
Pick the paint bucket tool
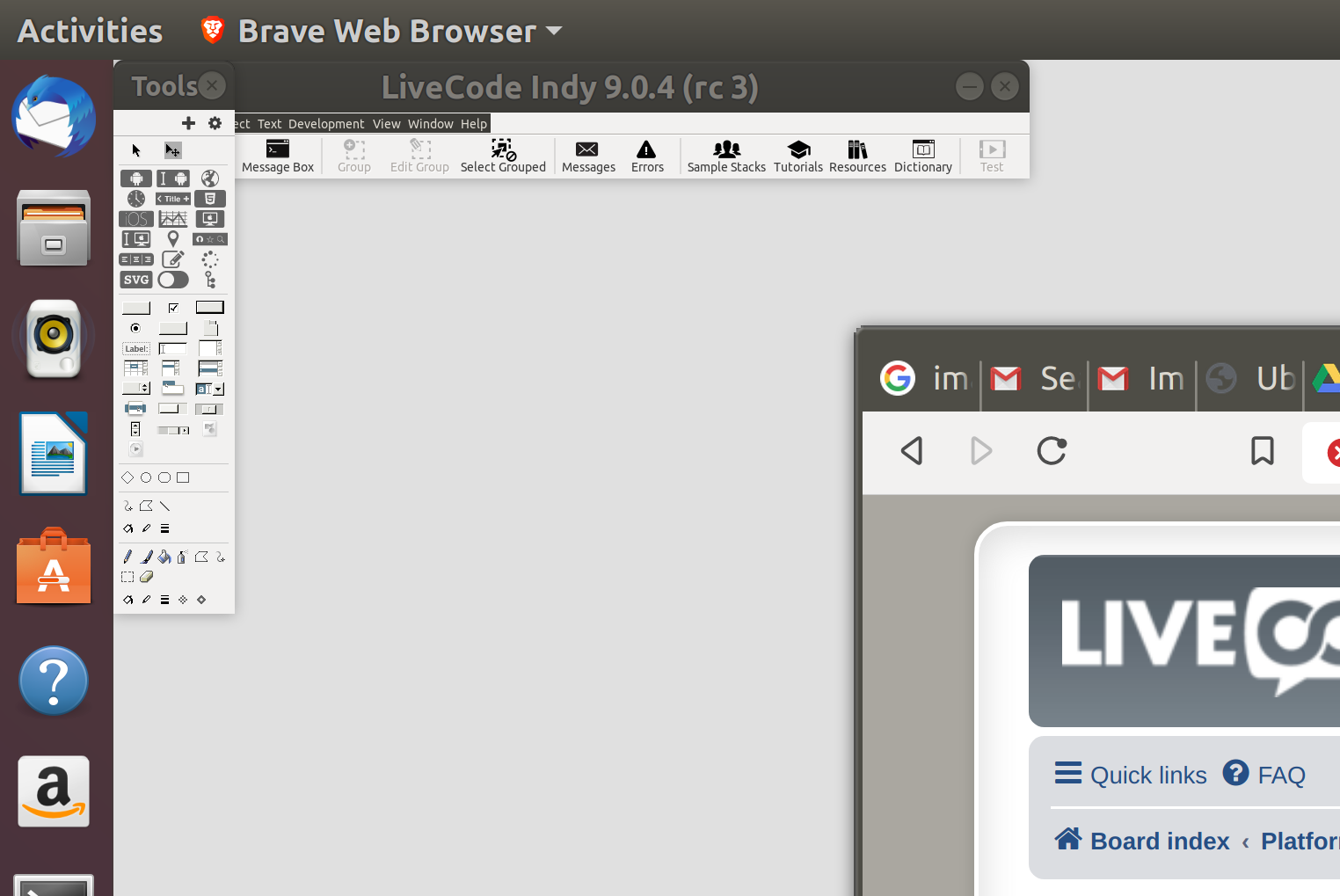point(164,557)
